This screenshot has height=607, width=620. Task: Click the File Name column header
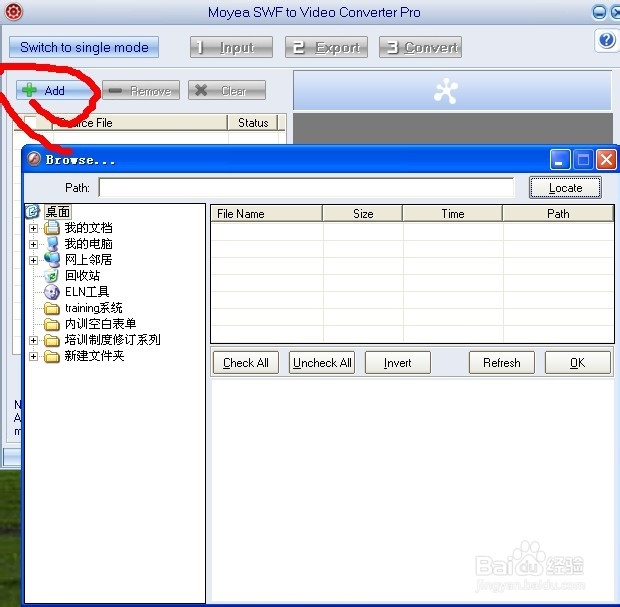point(267,214)
